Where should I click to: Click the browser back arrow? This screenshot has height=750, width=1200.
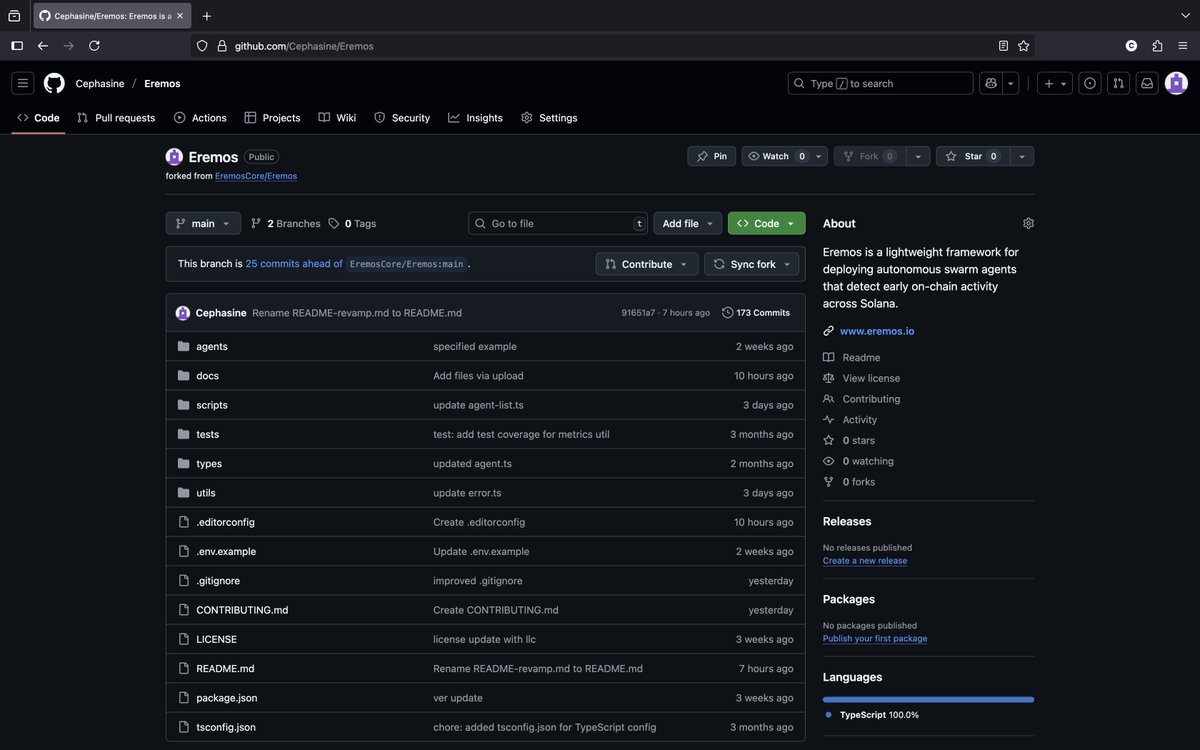42,46
